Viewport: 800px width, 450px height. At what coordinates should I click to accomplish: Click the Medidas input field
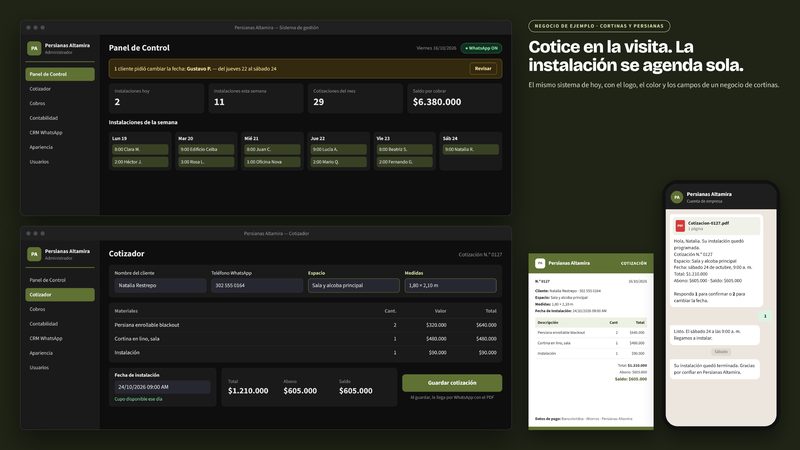click(x=451, y=285)
